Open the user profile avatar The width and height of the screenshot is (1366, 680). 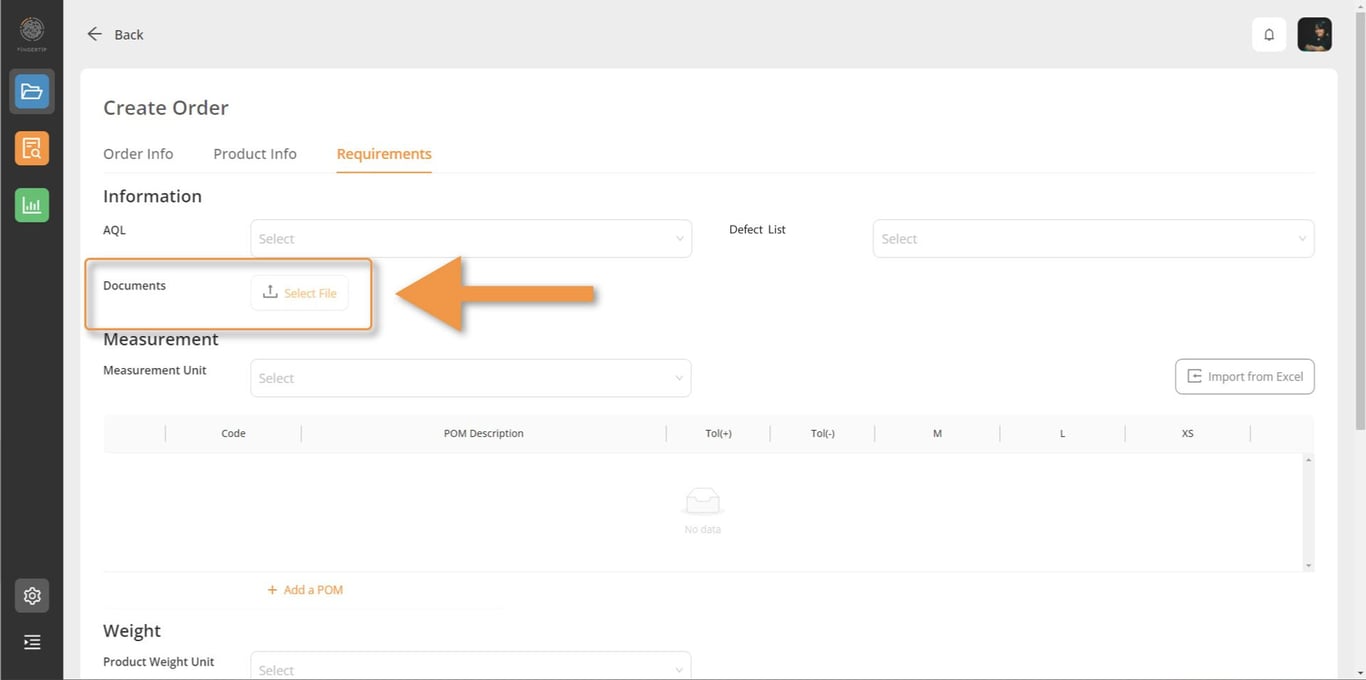pos(1314,34)
